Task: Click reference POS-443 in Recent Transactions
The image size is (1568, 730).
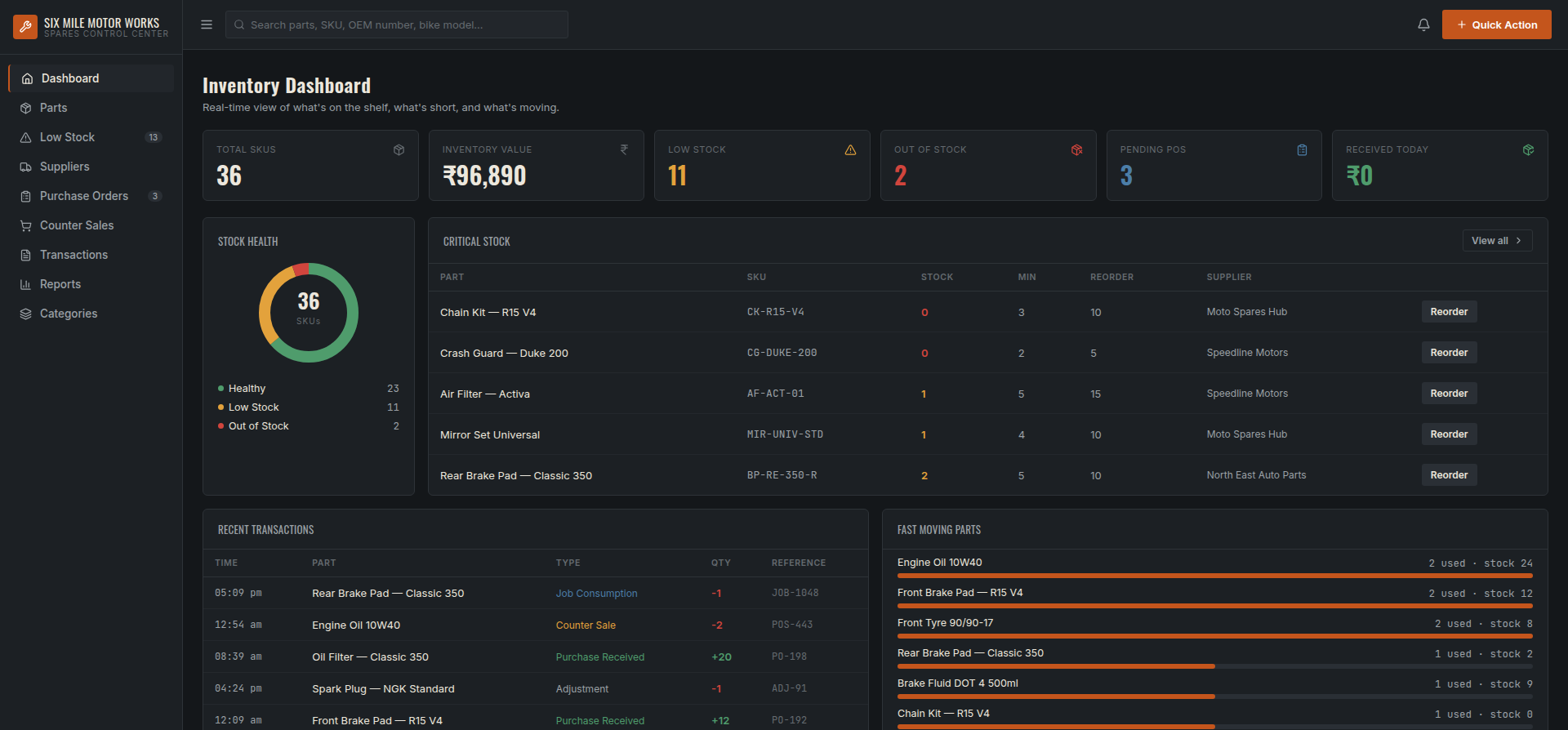Action: (x=792, y=625)
